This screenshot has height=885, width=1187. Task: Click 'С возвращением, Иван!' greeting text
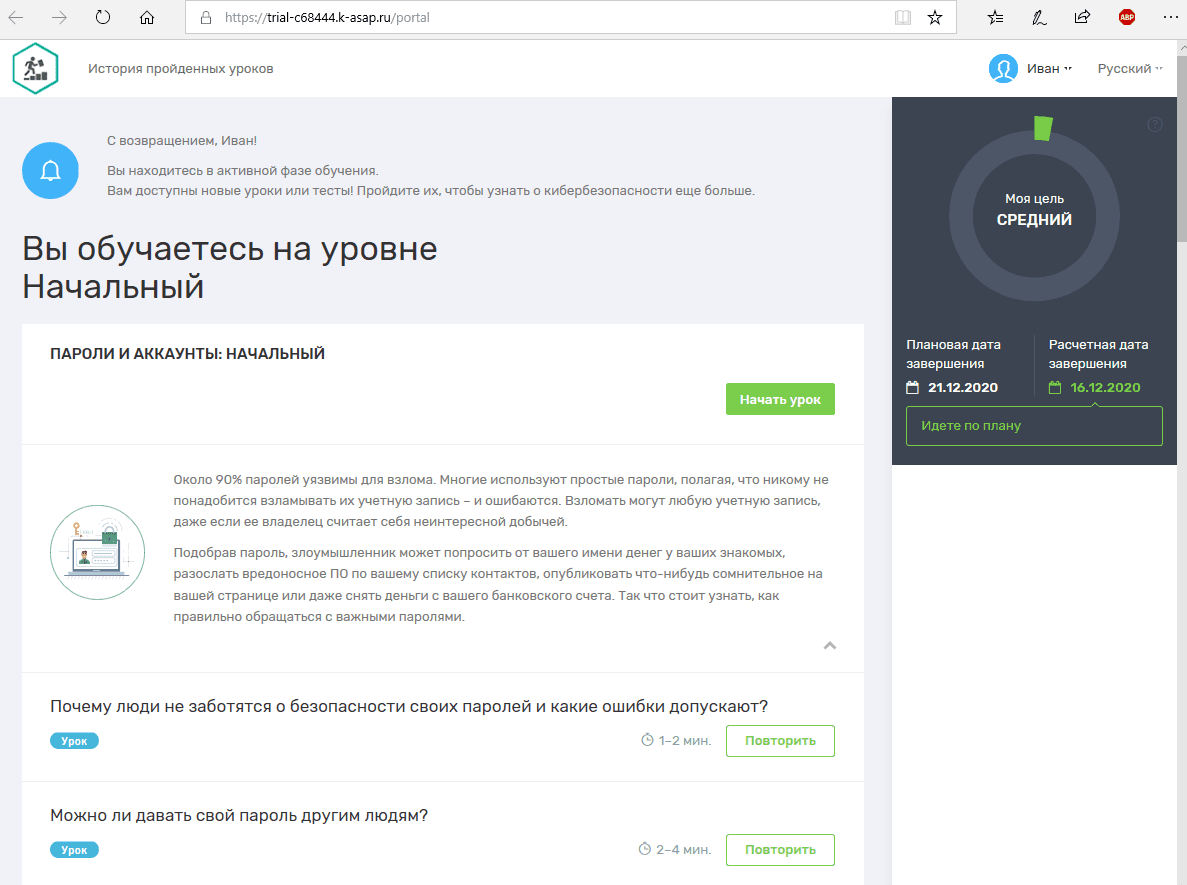[x=182, y=141]
